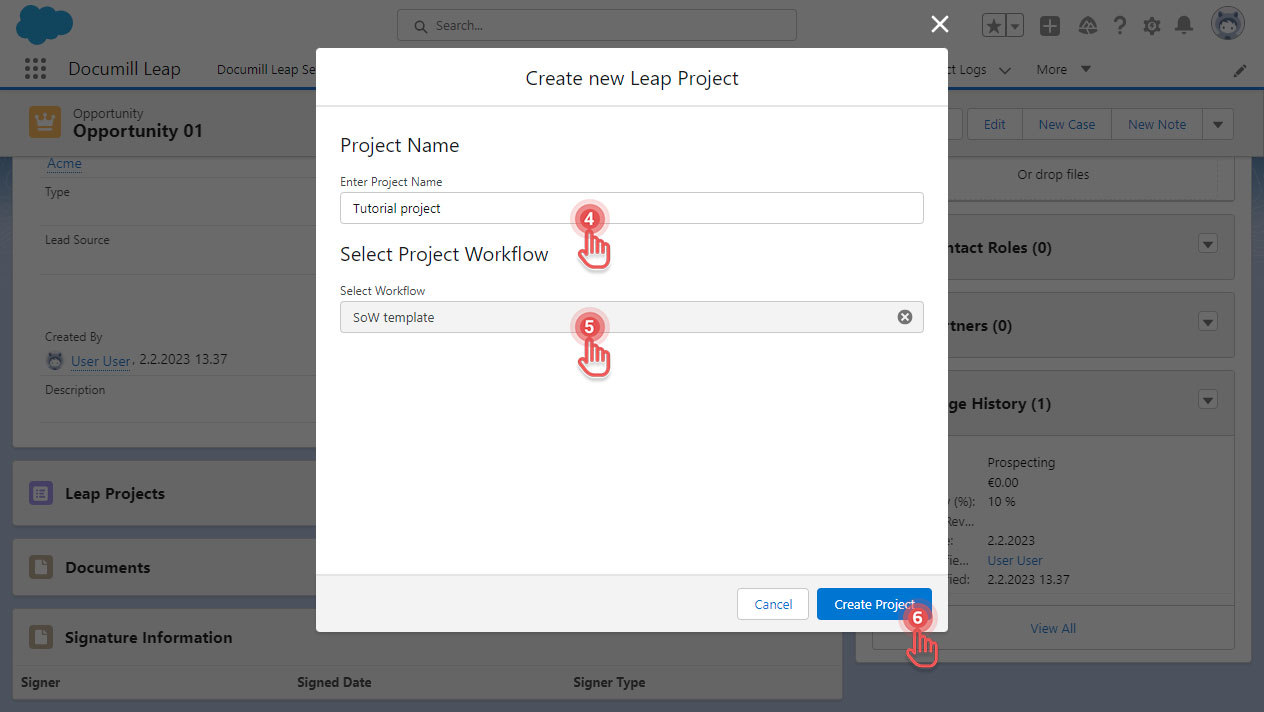Viewport: 1264px width, 712px height.
Task: Open the View All link under Stage History
Action: coord(1053,628)
